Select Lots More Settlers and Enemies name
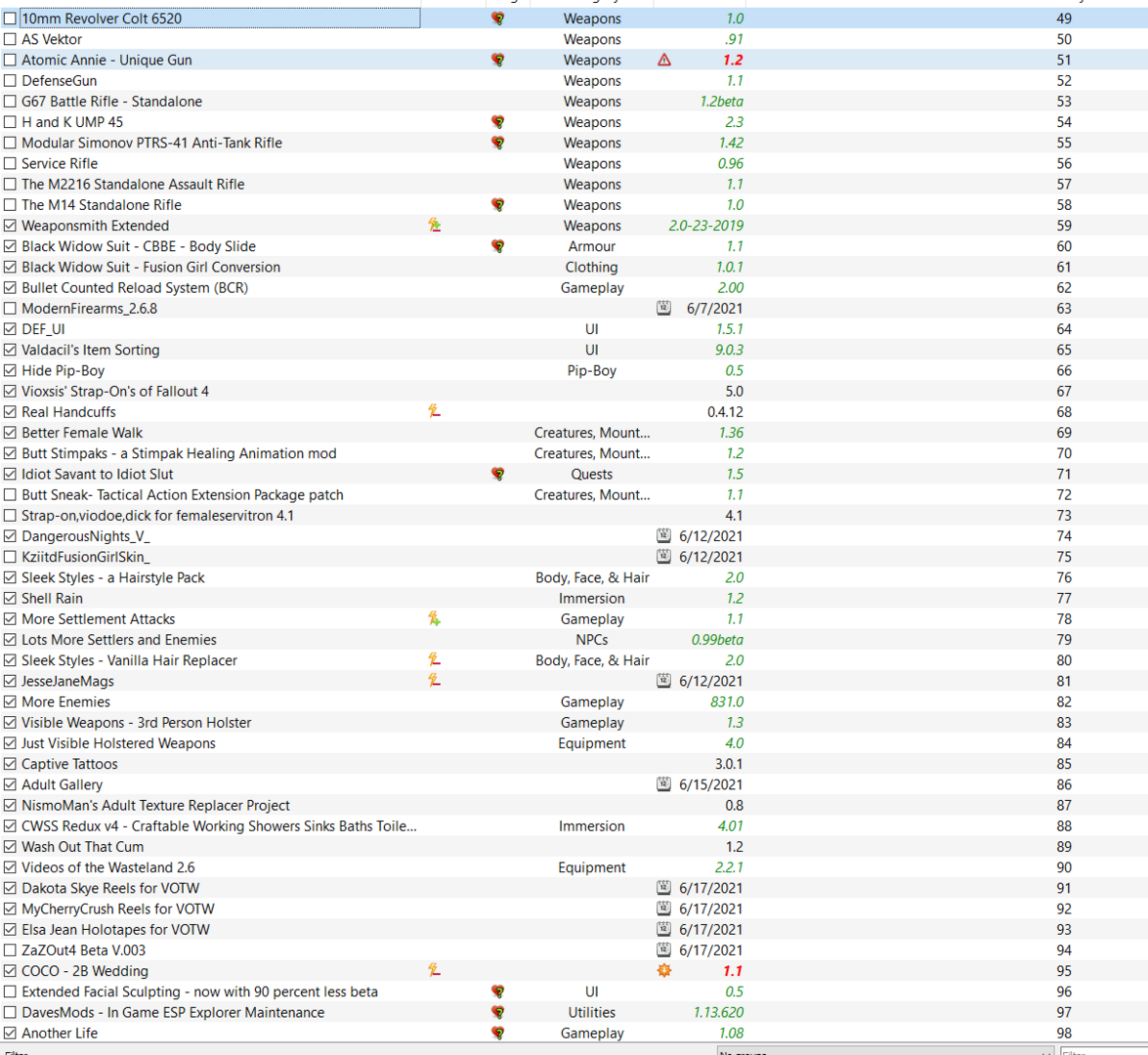The height and width of the screenshot is (1055, 1148). point(119,640)
